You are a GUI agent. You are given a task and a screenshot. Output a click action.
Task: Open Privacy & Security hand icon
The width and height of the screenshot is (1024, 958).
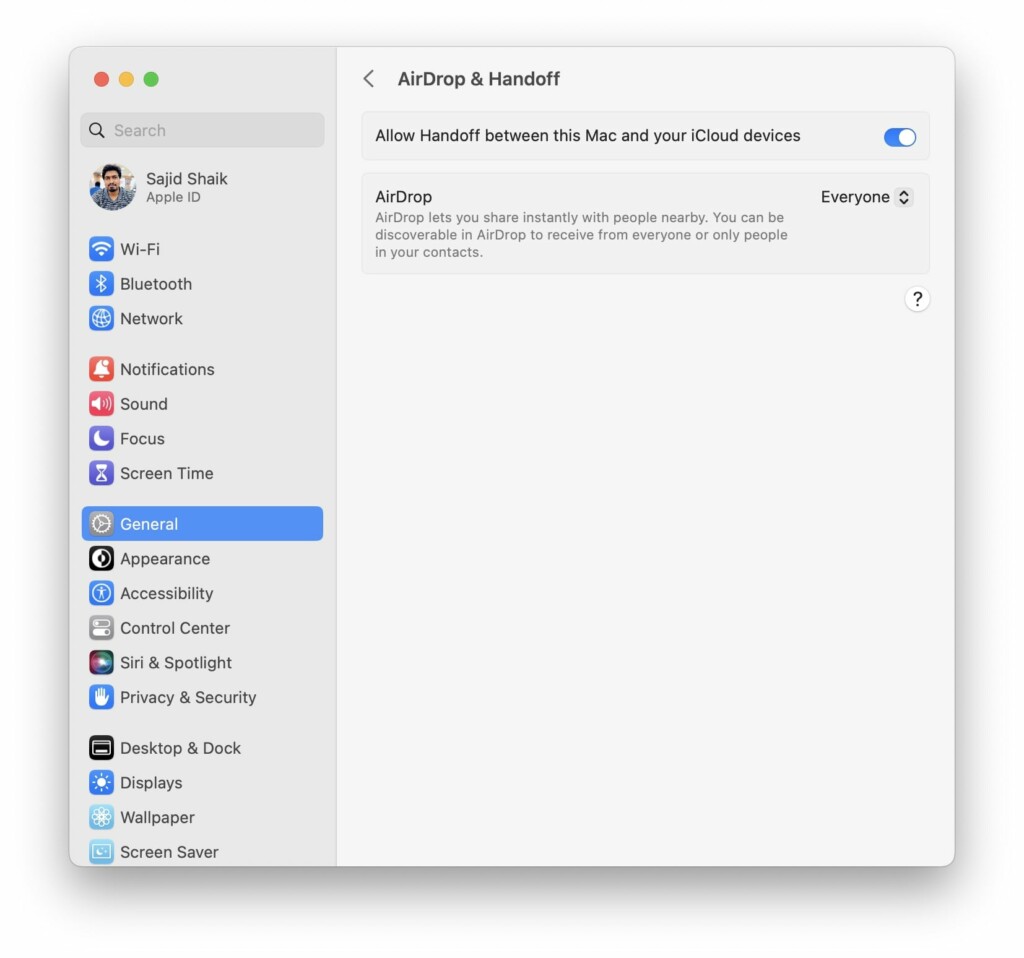point(101,697)
